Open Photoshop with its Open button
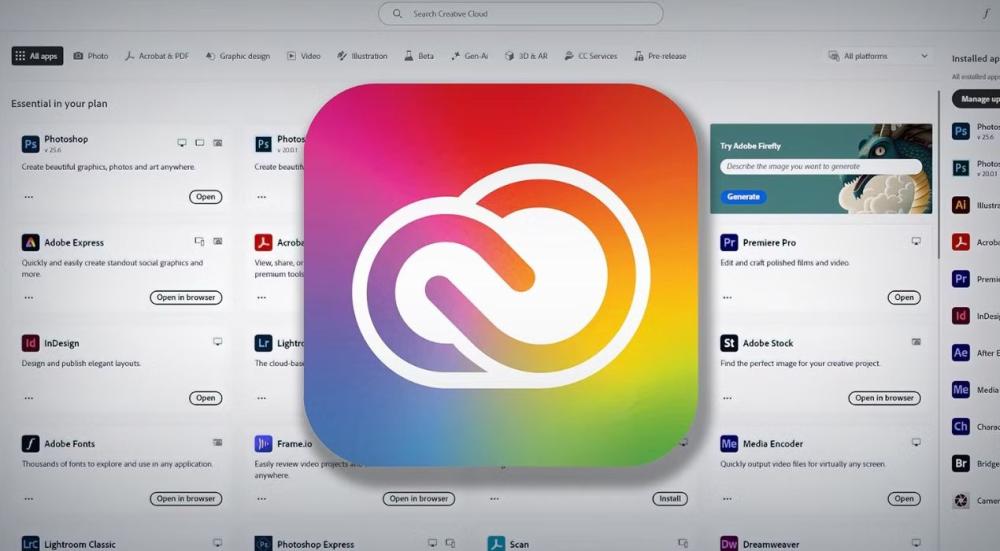The height and width of the screenshot is (551, 1000). [205, 197]
